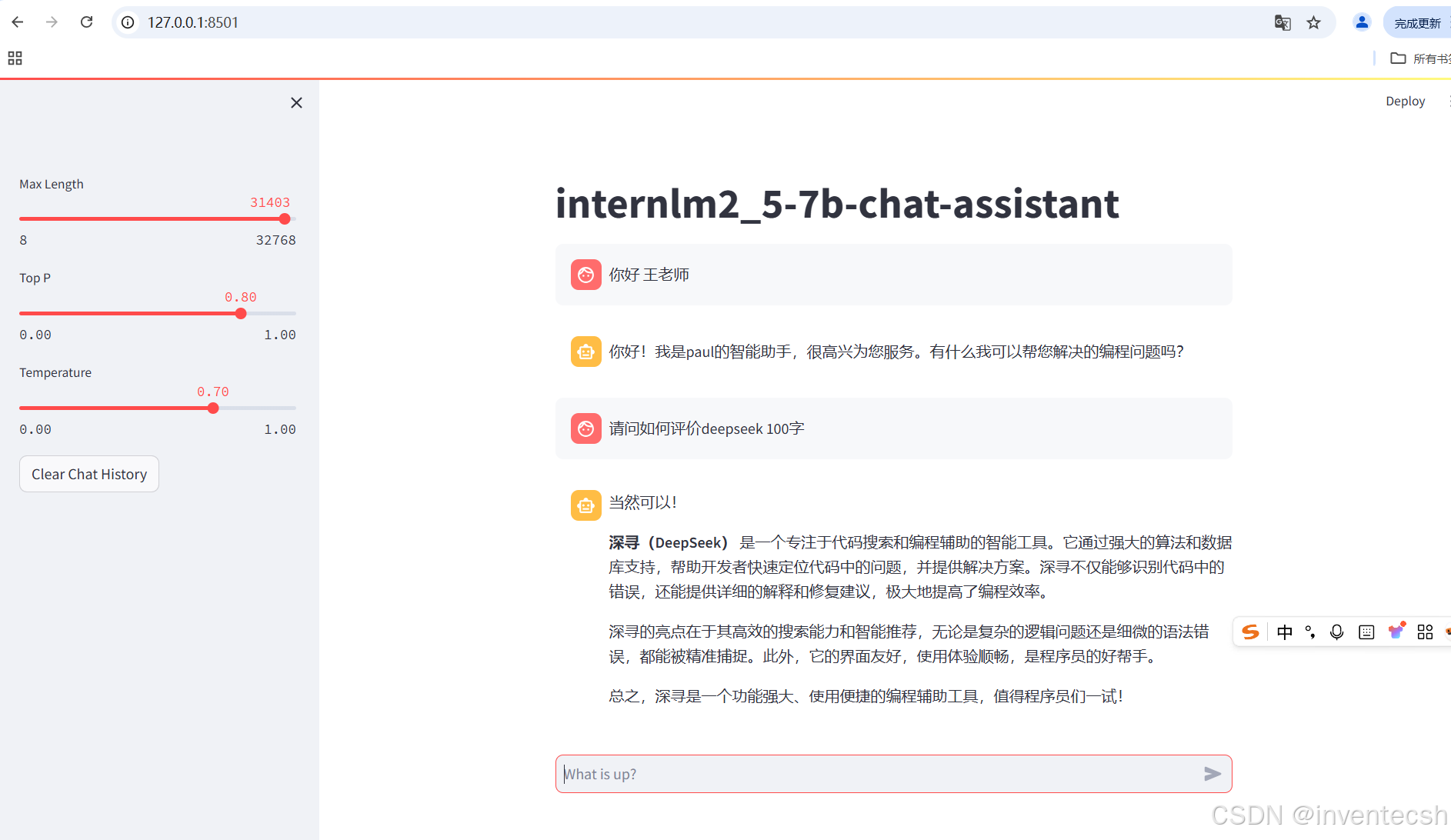
Task: Click the Temperature slider handle
Action: (x=213, y=408)
